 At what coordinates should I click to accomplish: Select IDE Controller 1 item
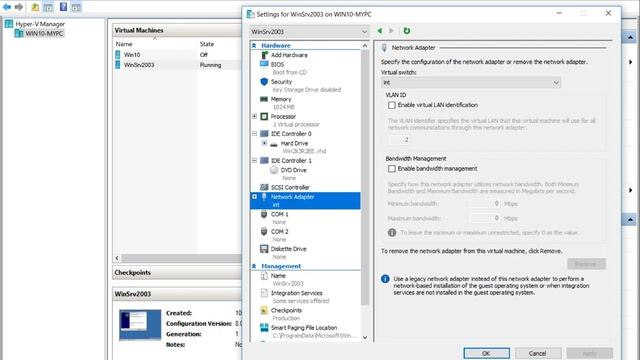(x=291, y=161)
